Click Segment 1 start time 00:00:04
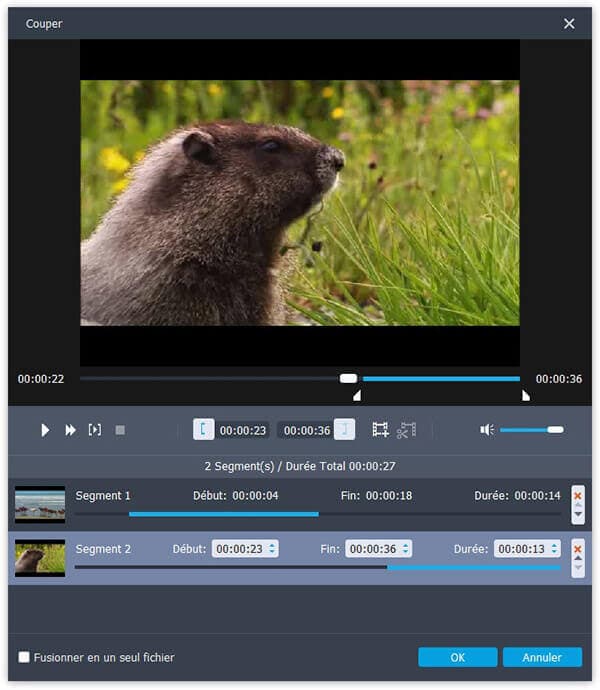The image size is (600, 690). [255, 495]
